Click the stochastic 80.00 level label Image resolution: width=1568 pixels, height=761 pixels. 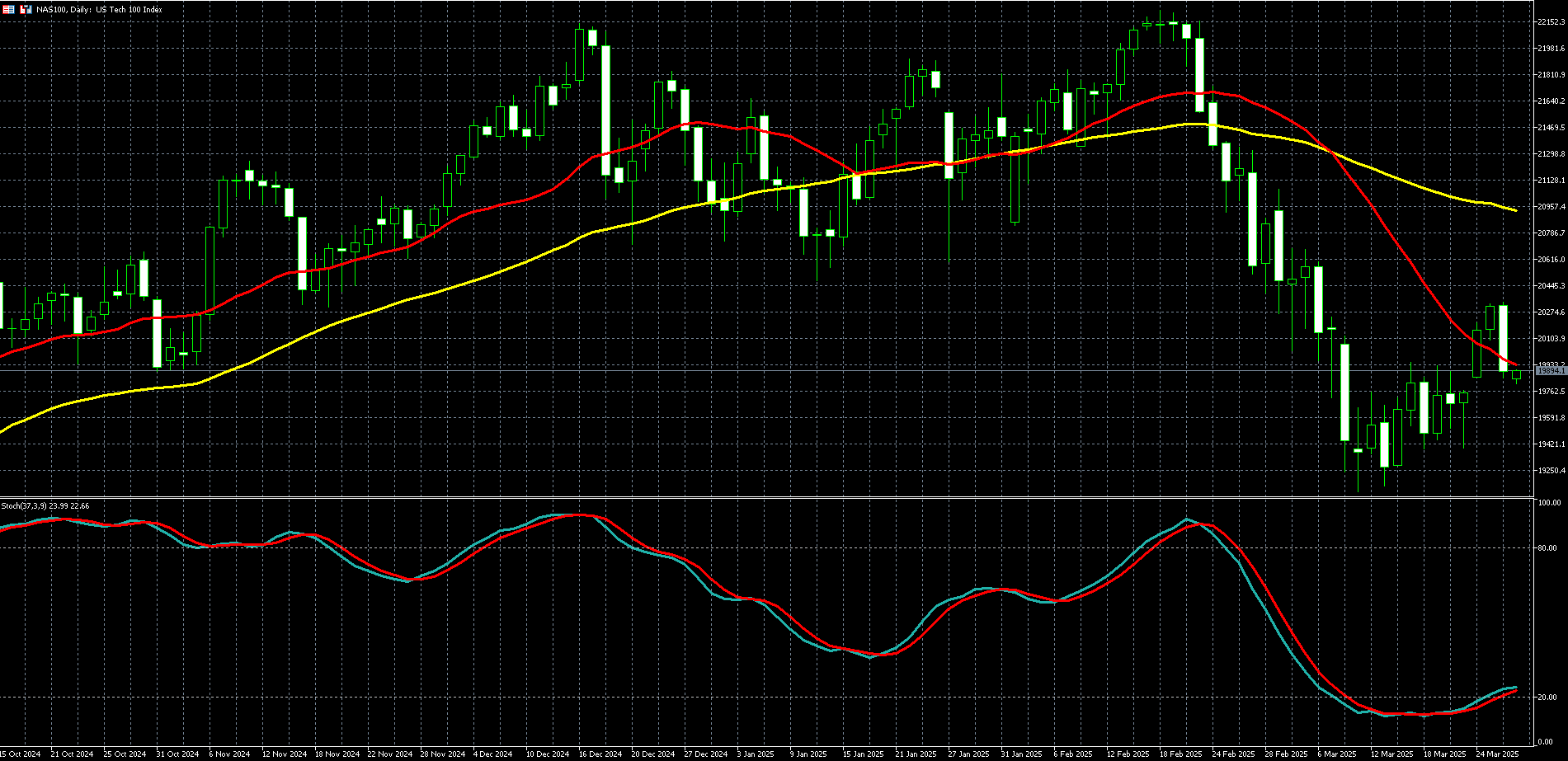pyautogui.click(x=1548, y=548)
